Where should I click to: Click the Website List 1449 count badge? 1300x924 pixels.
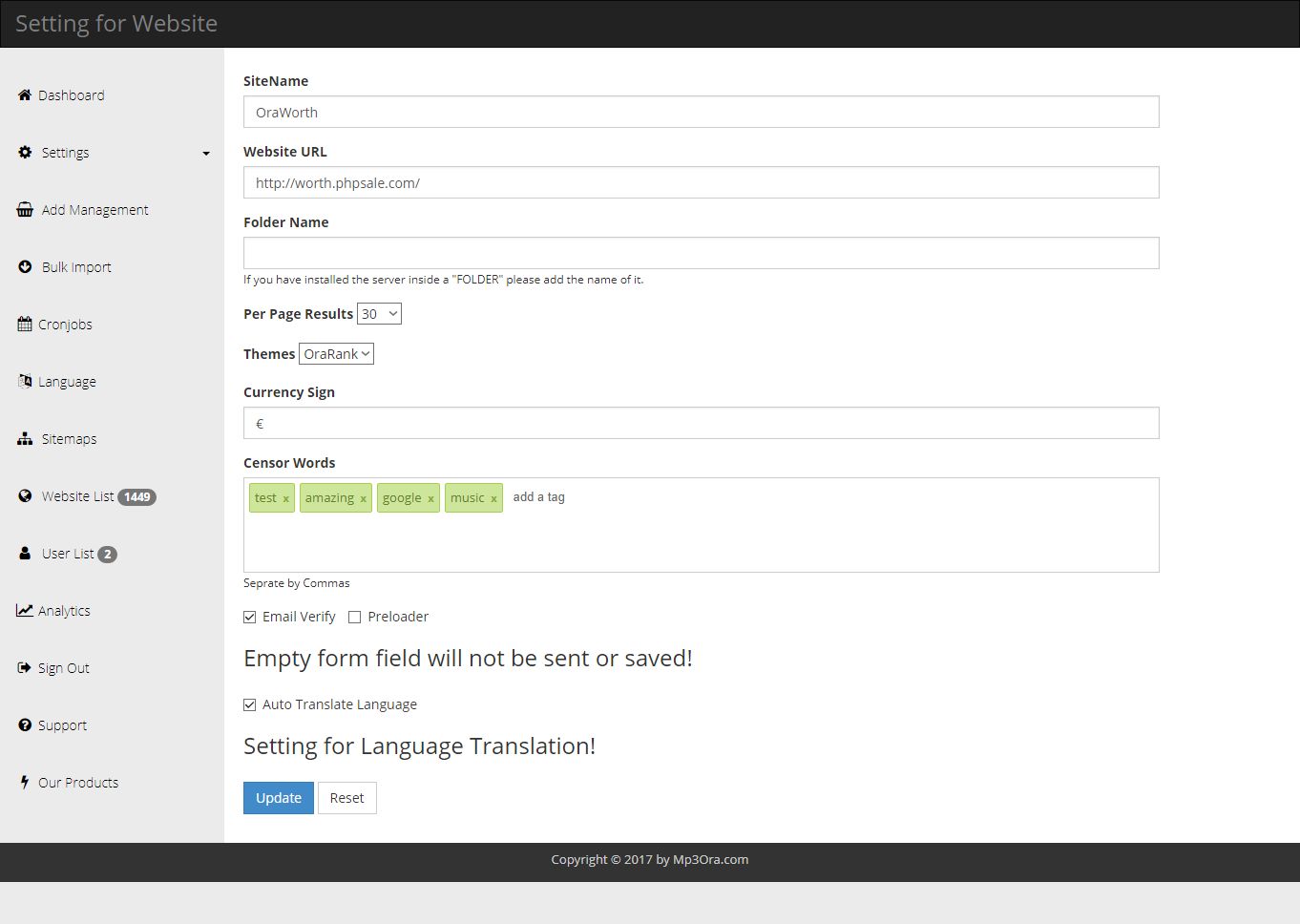[136, 497]
